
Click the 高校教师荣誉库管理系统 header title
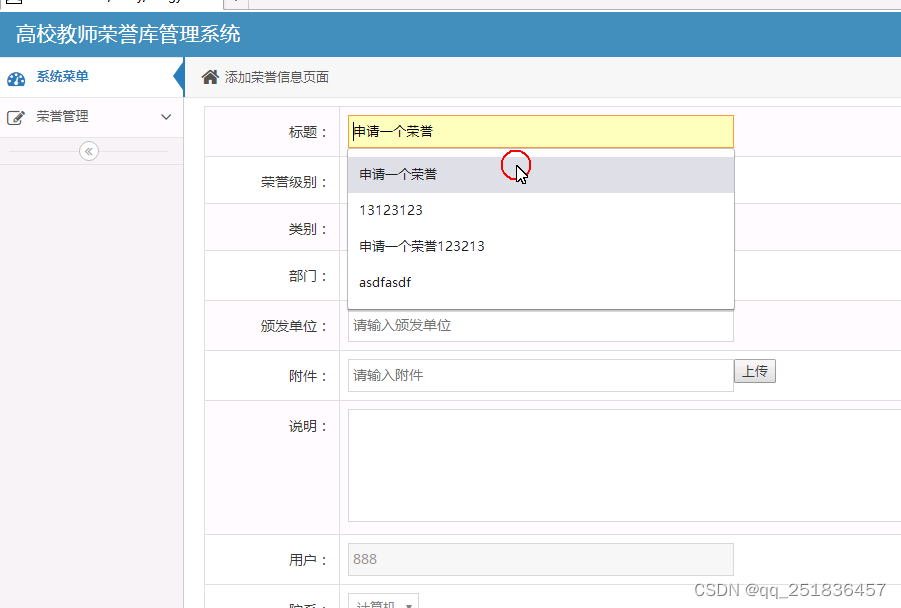[128, 35]
